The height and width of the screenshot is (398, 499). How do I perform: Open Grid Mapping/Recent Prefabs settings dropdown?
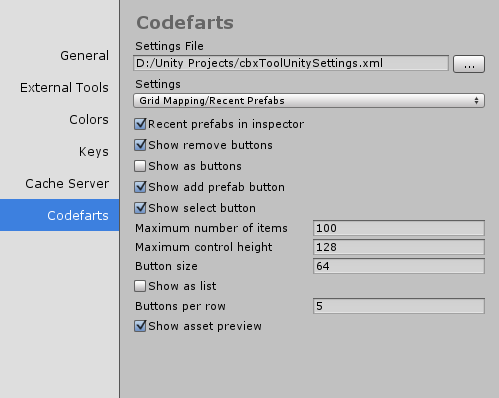point(309,101)
